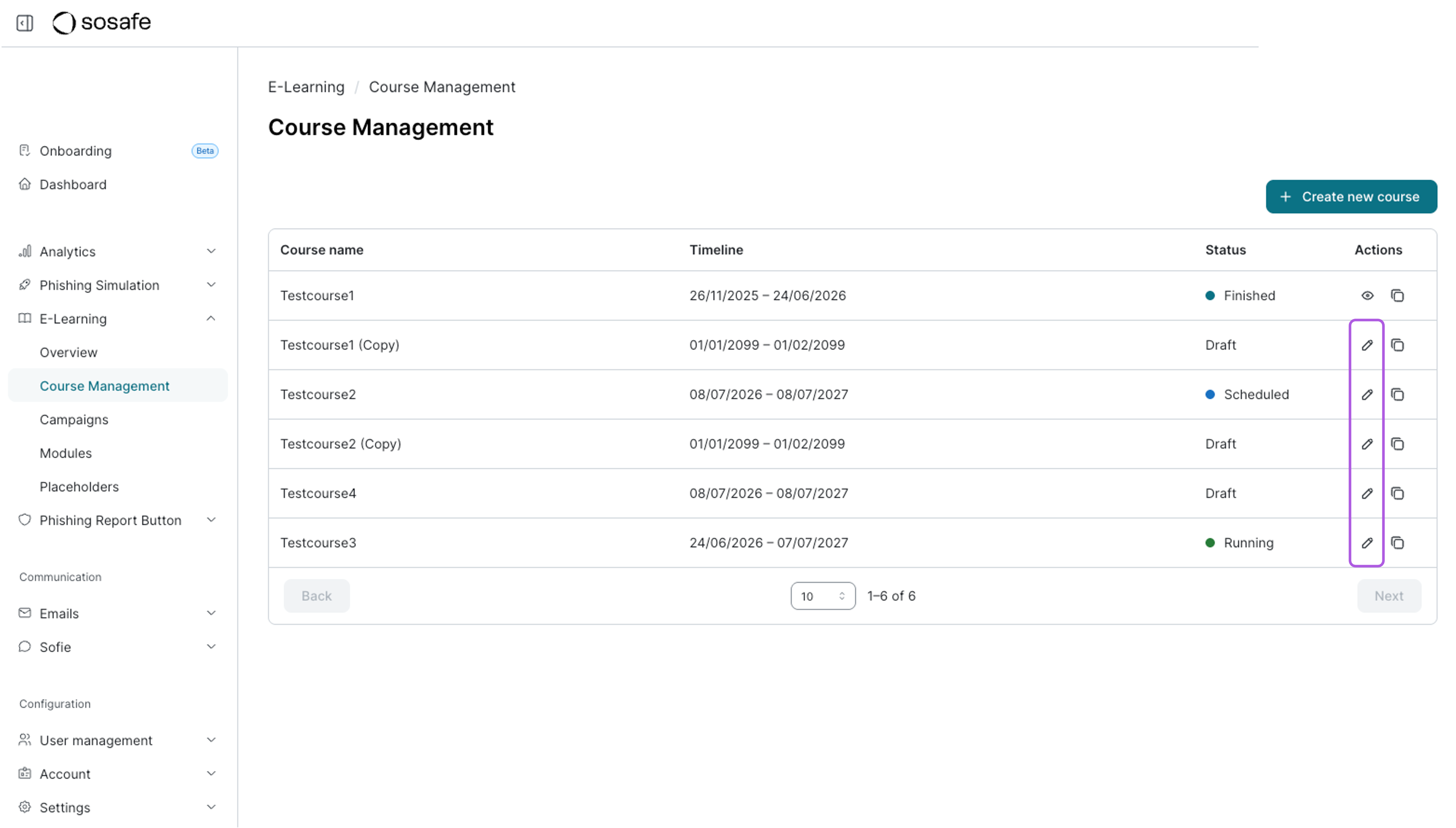This screenshot has width=1456, height=828.
Task: Duplicate Testcourse1 (Copy) via copy icon
Action: [x=1397, y=345]
